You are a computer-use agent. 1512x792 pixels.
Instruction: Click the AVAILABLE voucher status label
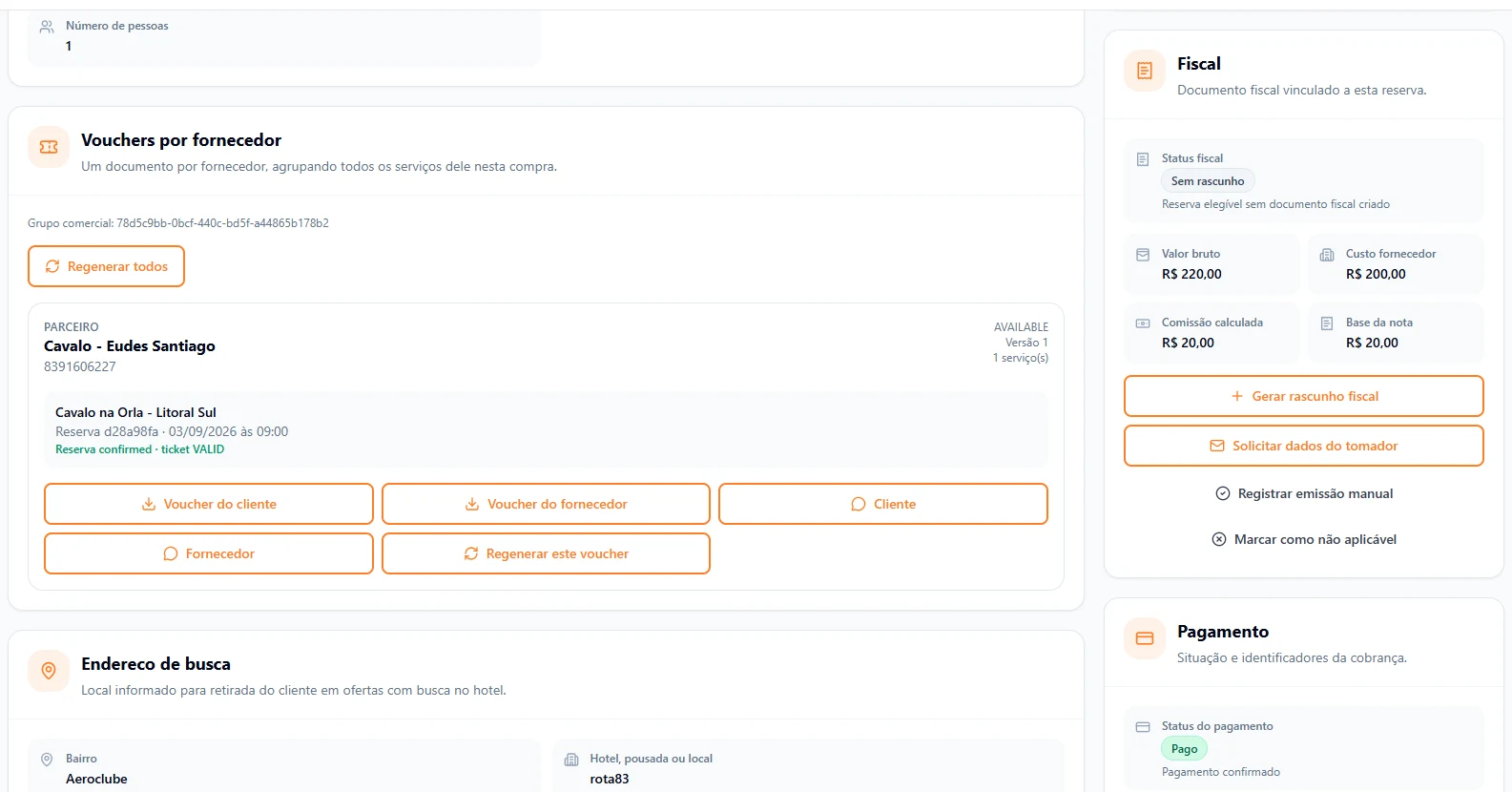pos(1021,327)
